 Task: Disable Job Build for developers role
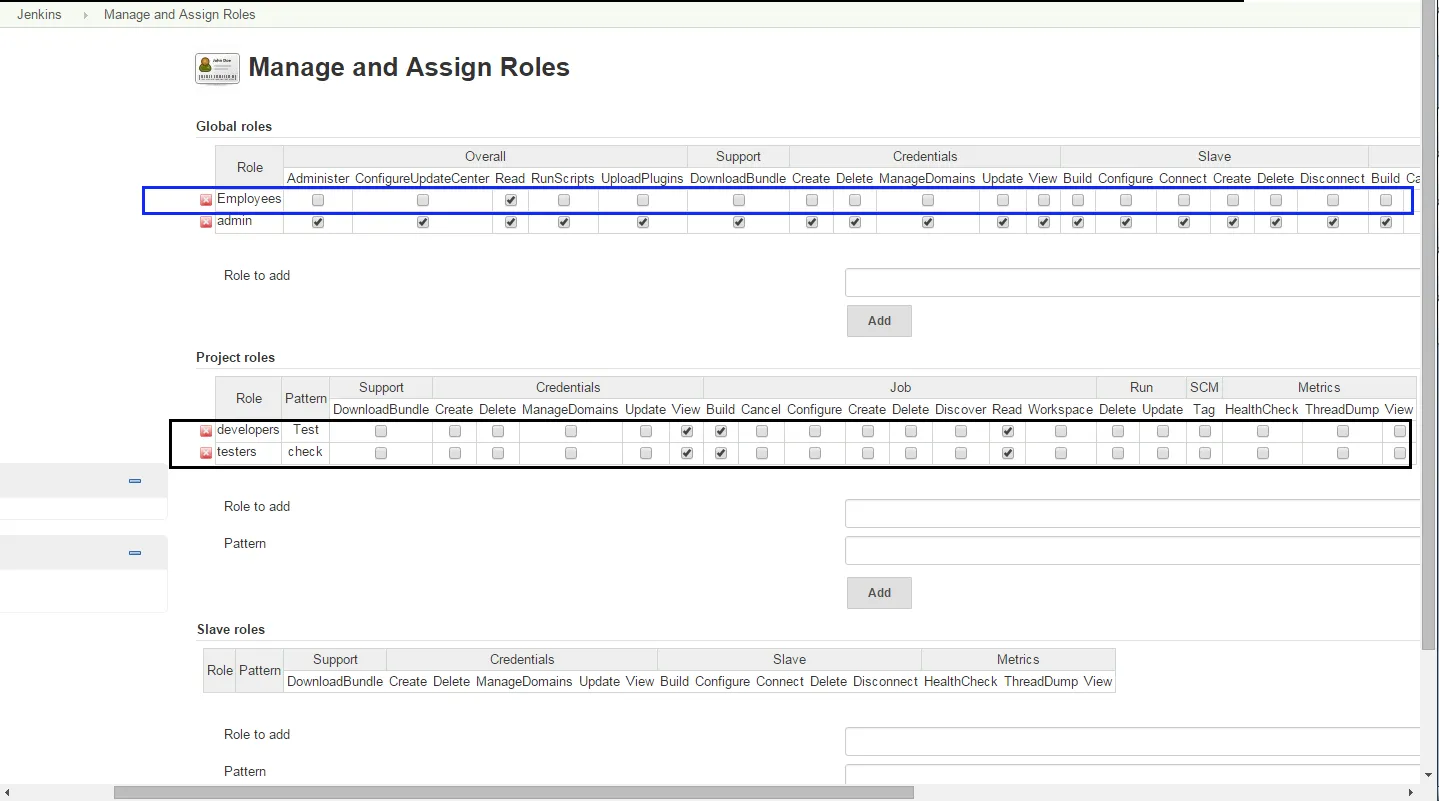(x=721, y=431)
